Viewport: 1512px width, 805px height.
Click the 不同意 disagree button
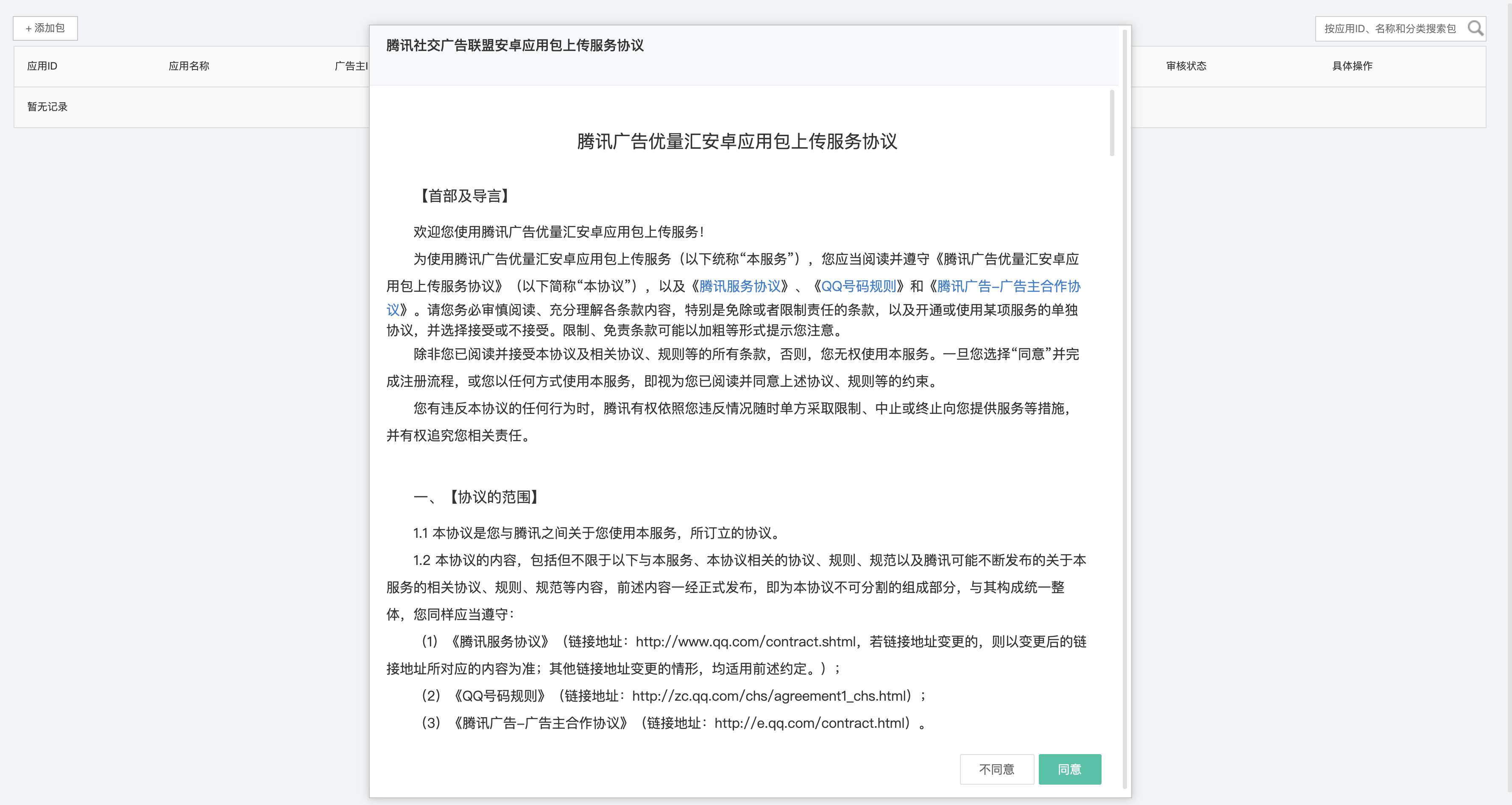997,769
